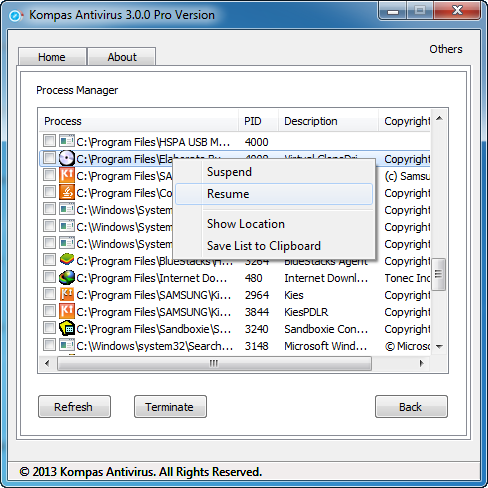
Task: Click the Back button
Action: click(x=411, y=407)
